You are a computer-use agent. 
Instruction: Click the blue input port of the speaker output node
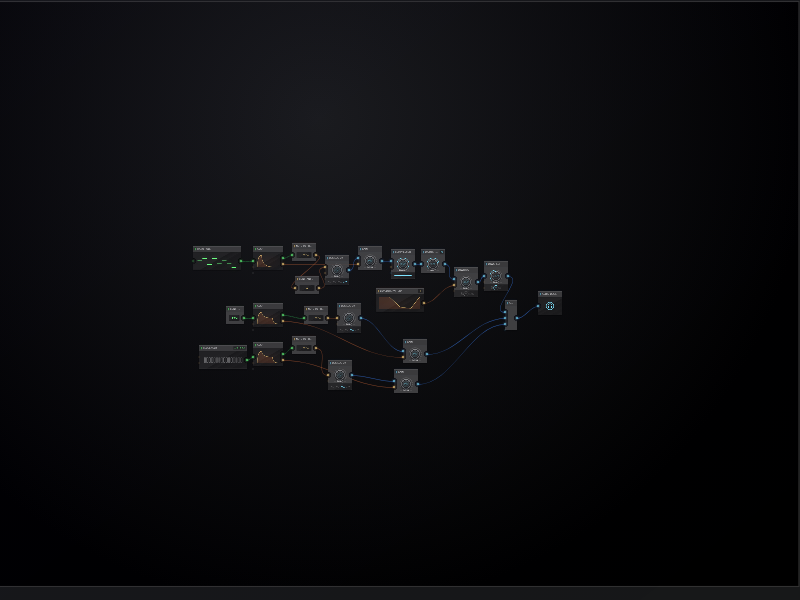pyautogui.click(x=538, y=306)
